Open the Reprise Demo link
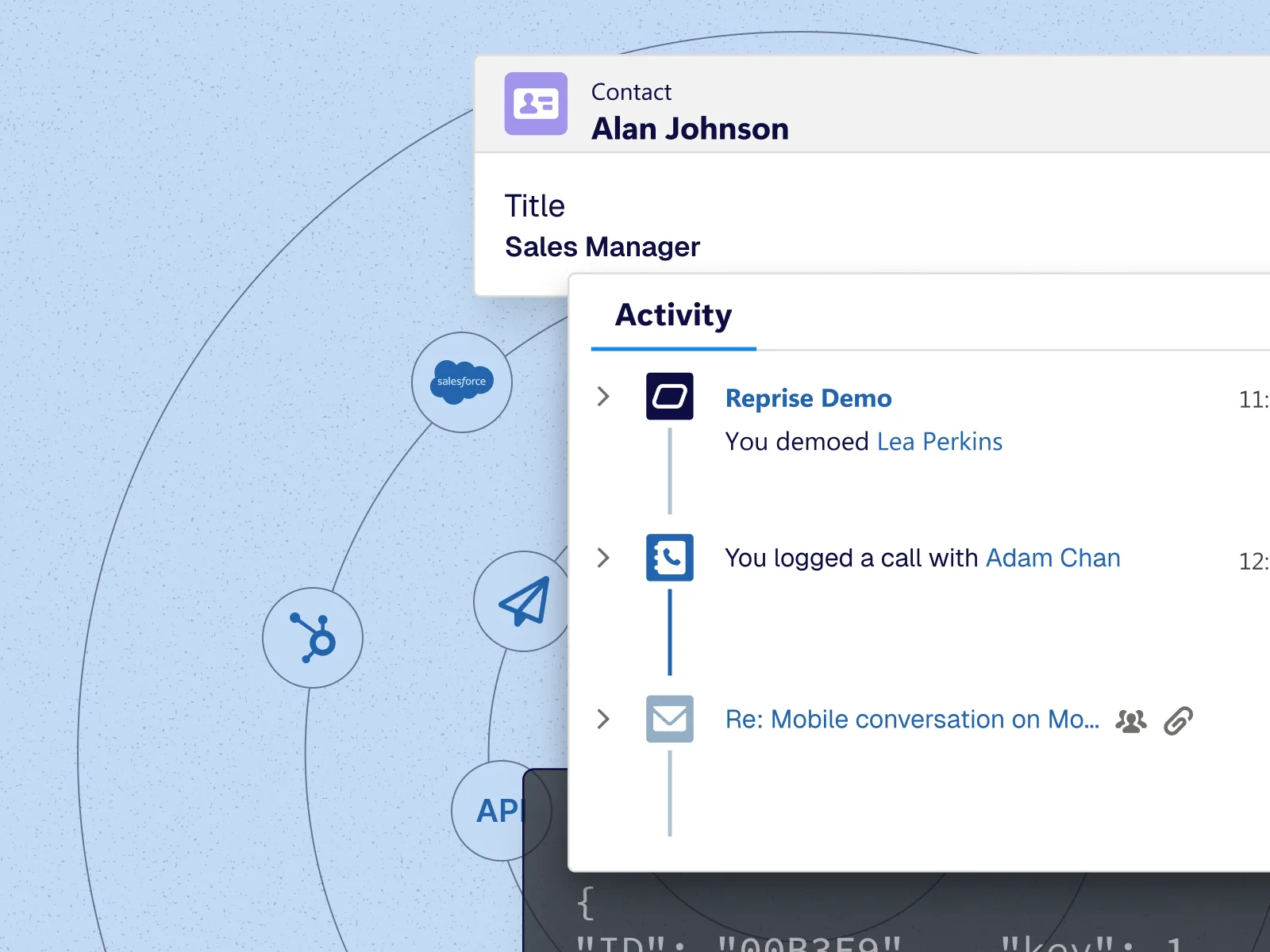The image size is (1270, 952). 809,398
